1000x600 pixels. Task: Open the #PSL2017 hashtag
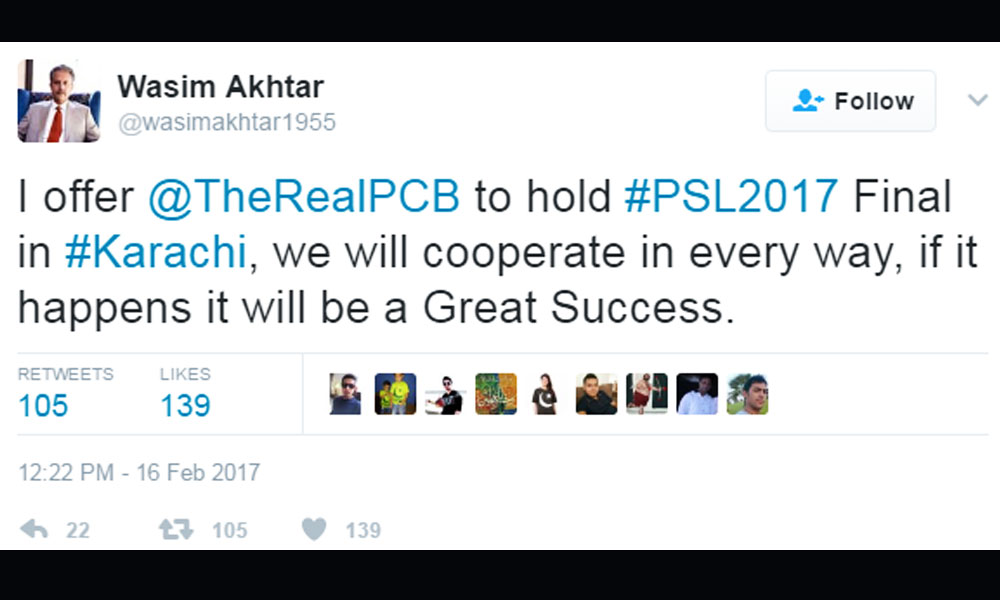[731, 196]
